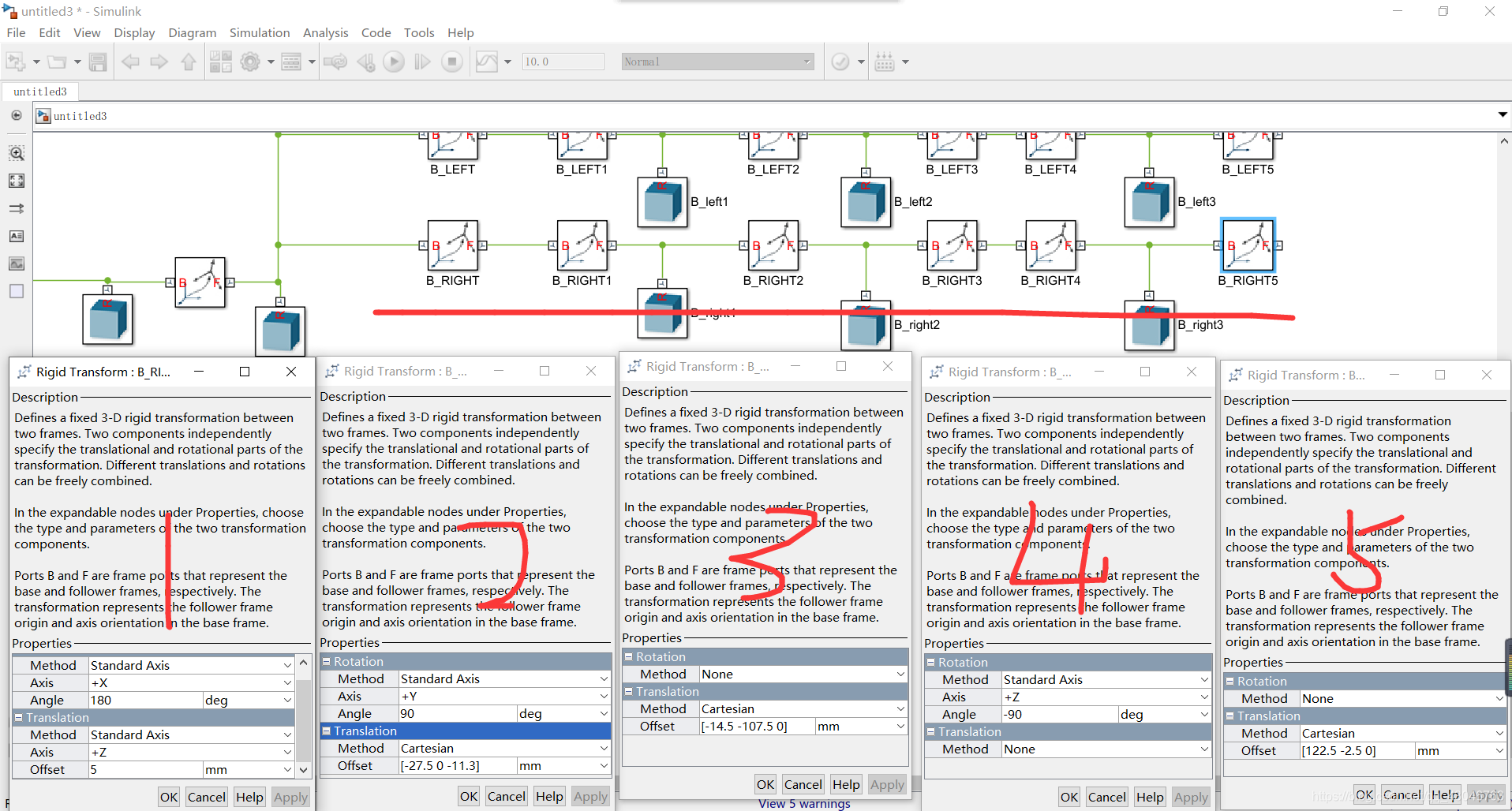Click the Model Advisor checkmark icon

click(x=840, y=62)
